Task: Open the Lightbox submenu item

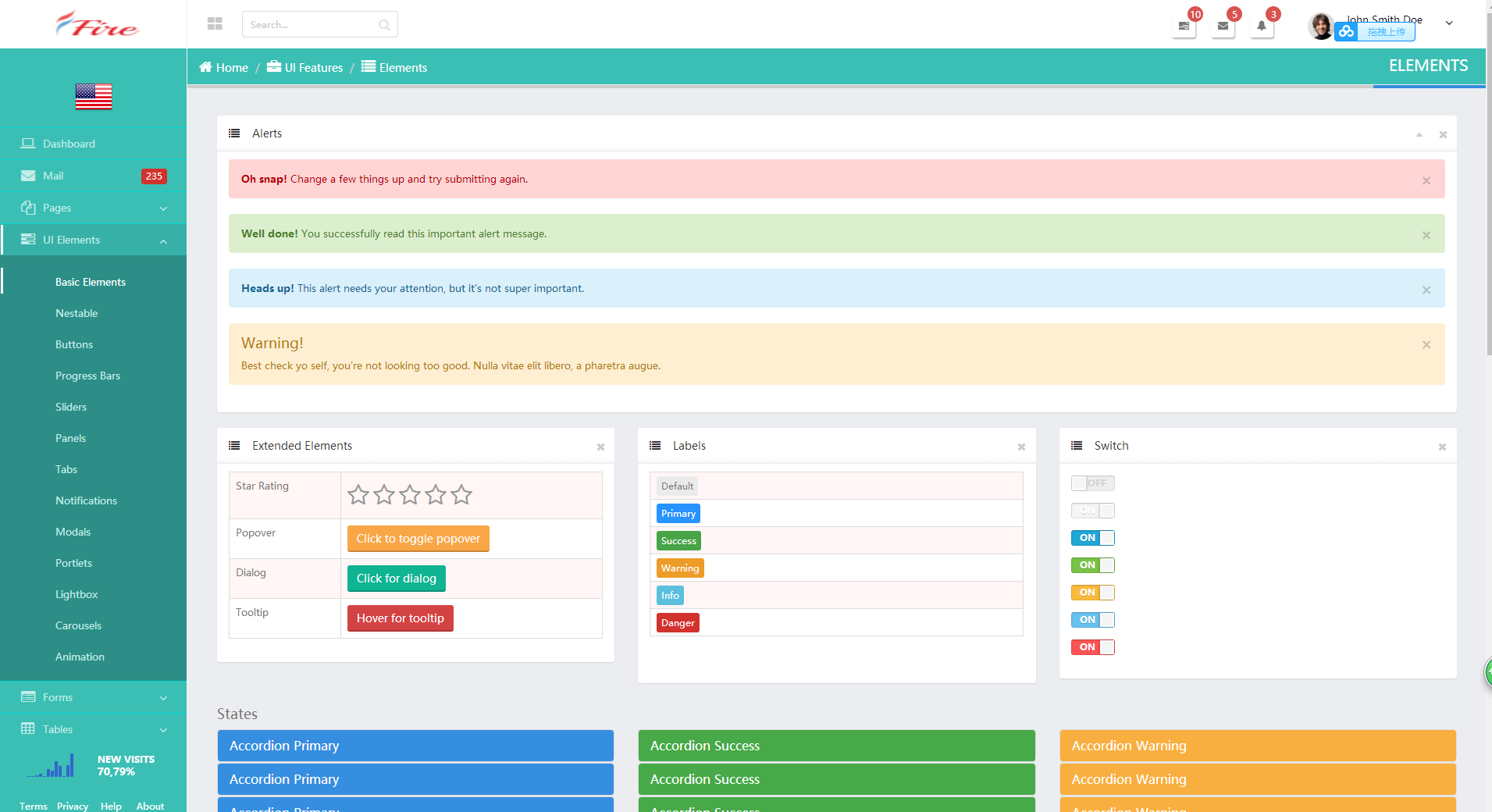Action: tap(77, 594)
